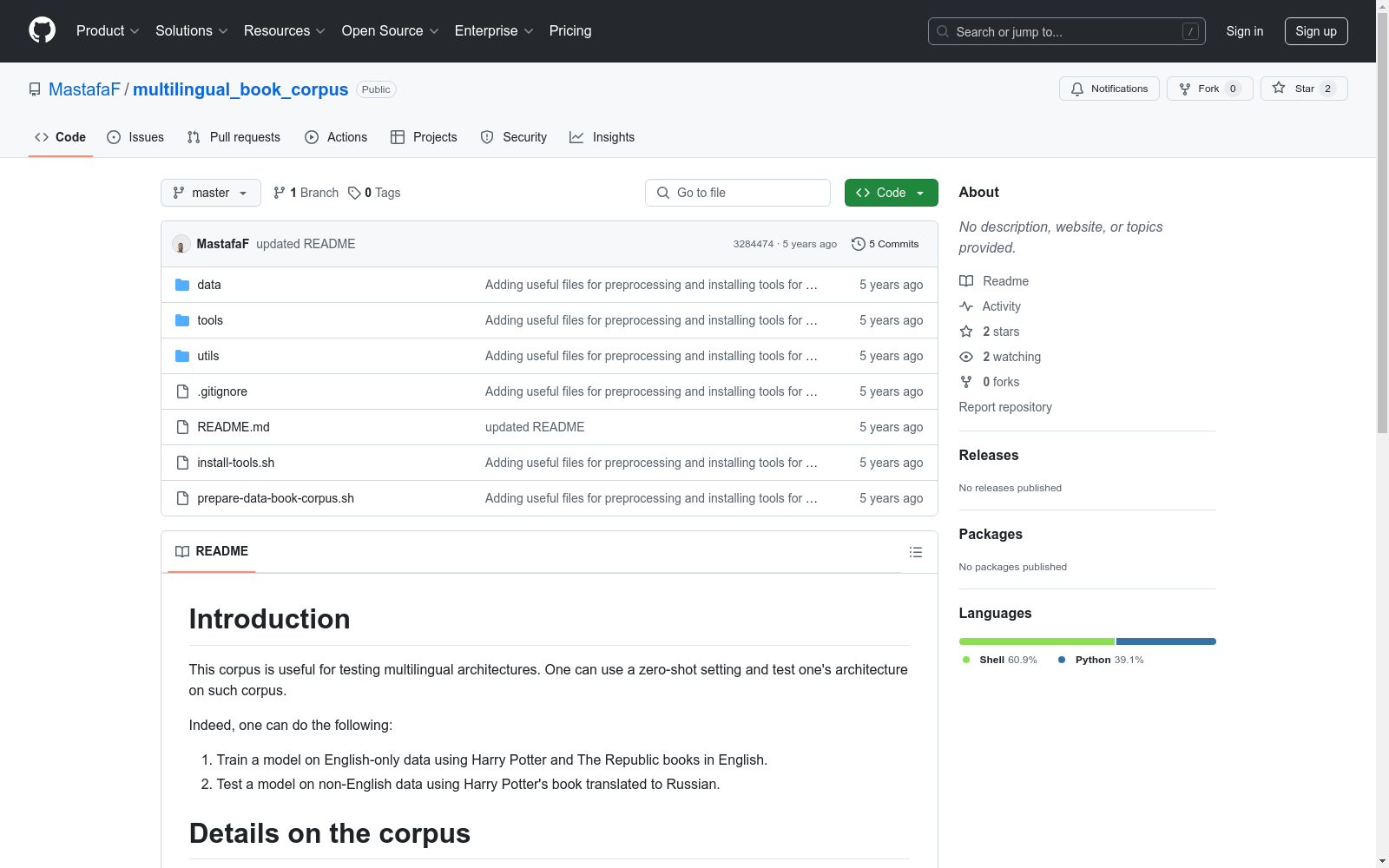
Task: Focus the Go to file input
Action: pyautogui.click(x=737, y=193)
